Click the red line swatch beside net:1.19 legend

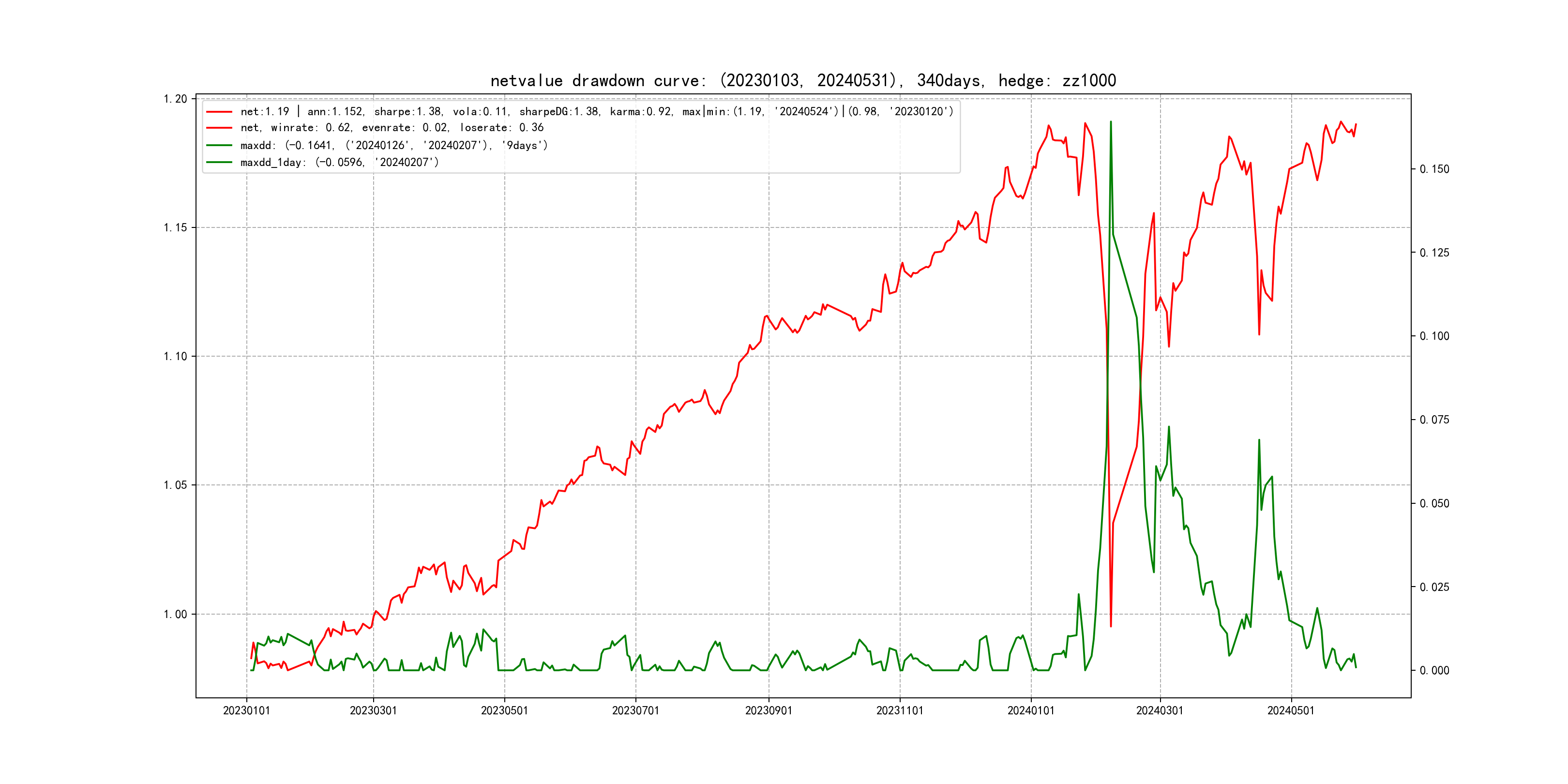tap(219, 111)
